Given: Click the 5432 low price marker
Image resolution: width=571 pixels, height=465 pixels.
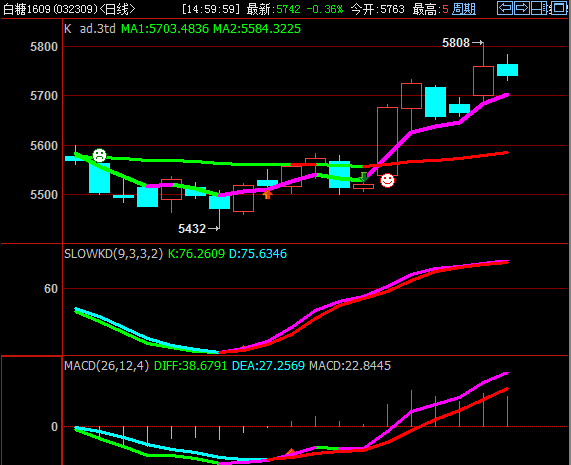Looking at the screenshot, I should click(x=198, y=229).
